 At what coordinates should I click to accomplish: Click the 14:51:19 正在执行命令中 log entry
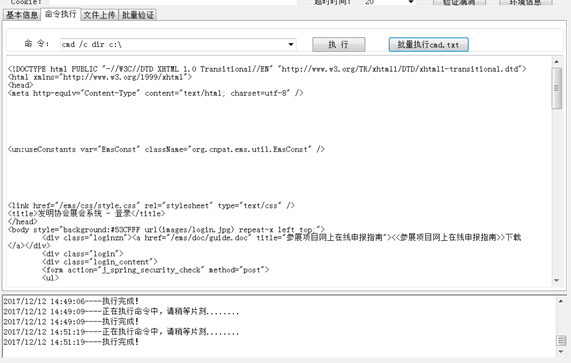121,332
